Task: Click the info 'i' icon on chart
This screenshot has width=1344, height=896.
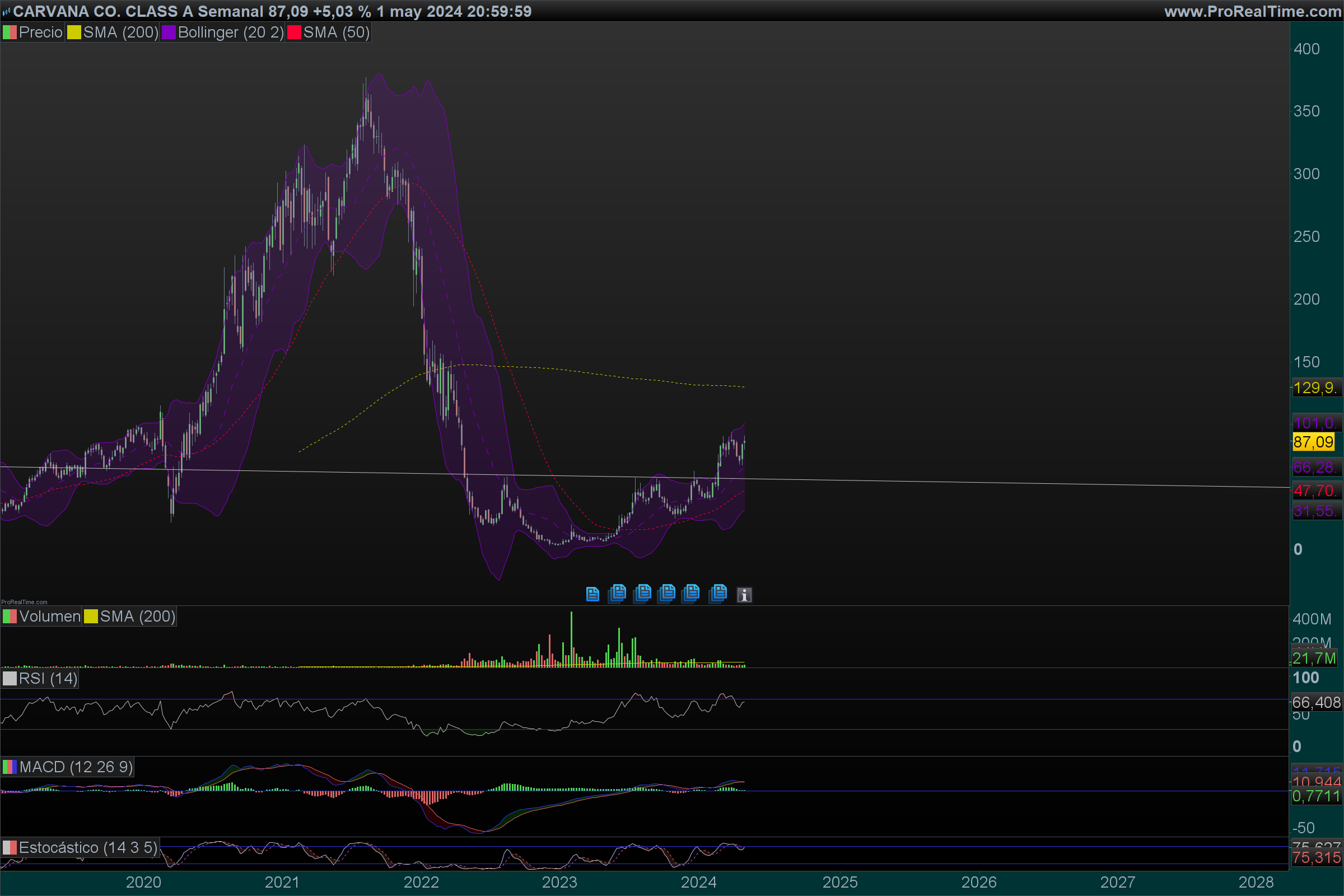Action: 744,595
